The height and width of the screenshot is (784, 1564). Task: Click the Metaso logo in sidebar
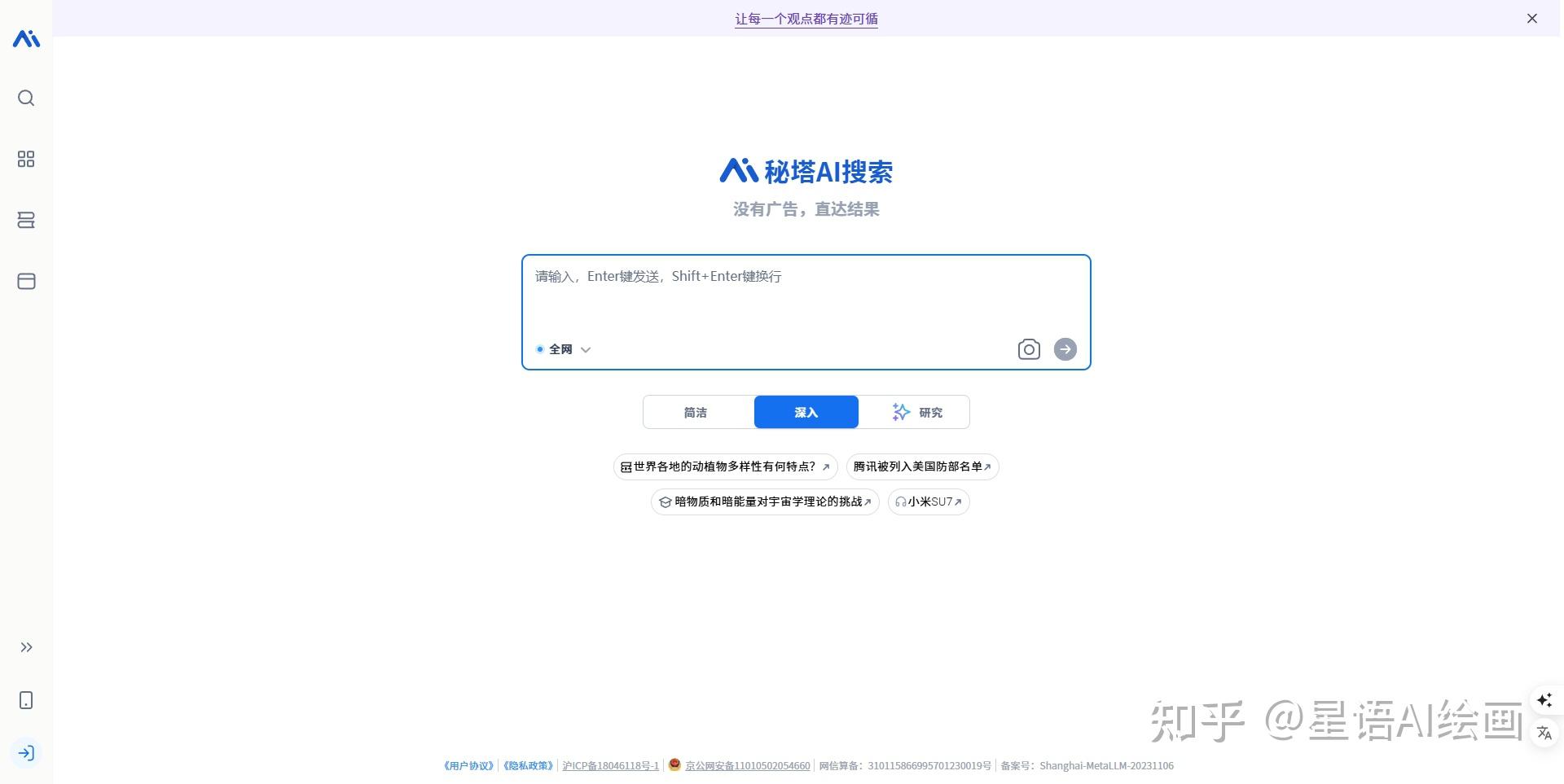click(26, 38)
